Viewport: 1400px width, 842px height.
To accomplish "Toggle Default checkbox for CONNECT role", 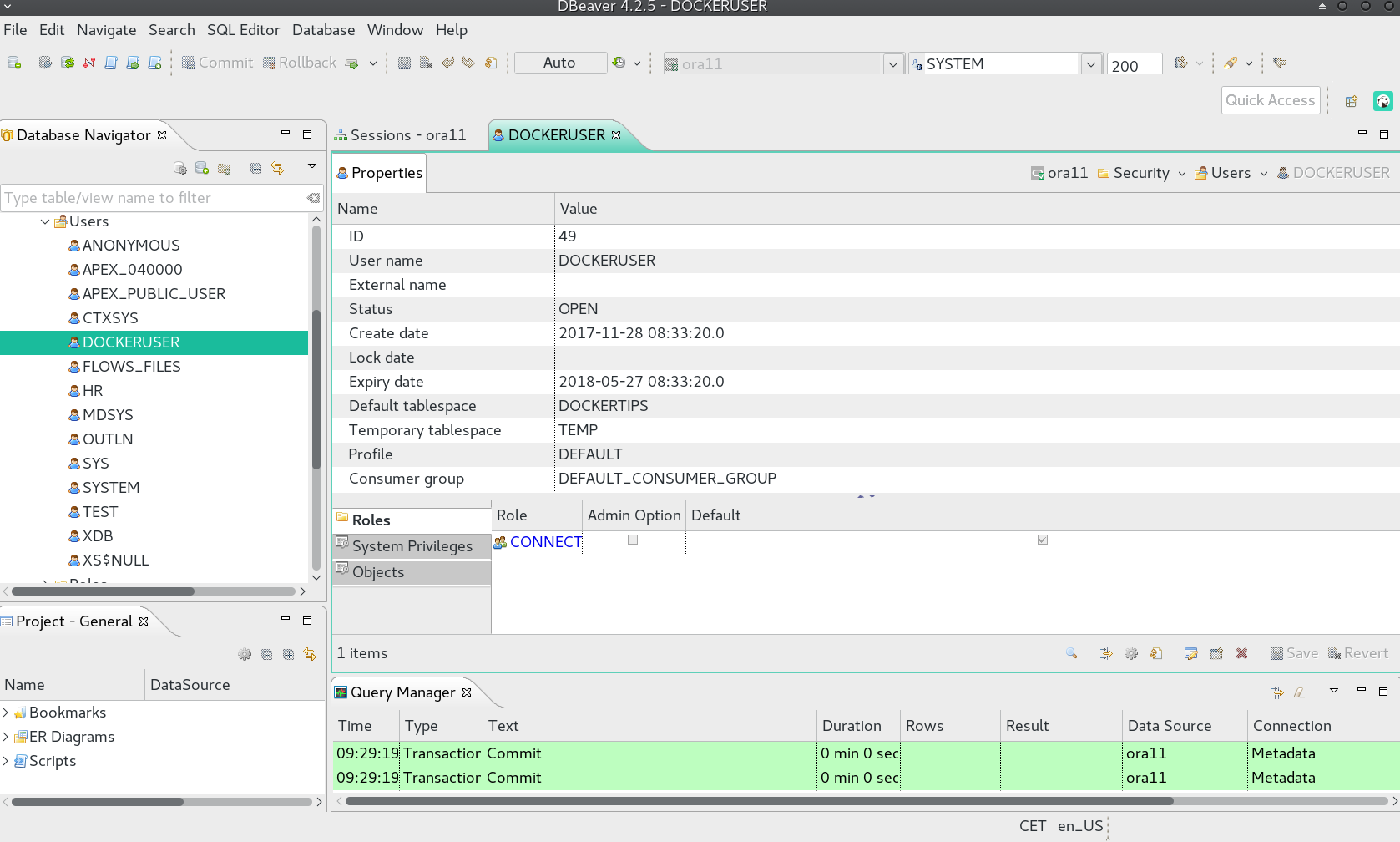I will [x=1042, y=540].
